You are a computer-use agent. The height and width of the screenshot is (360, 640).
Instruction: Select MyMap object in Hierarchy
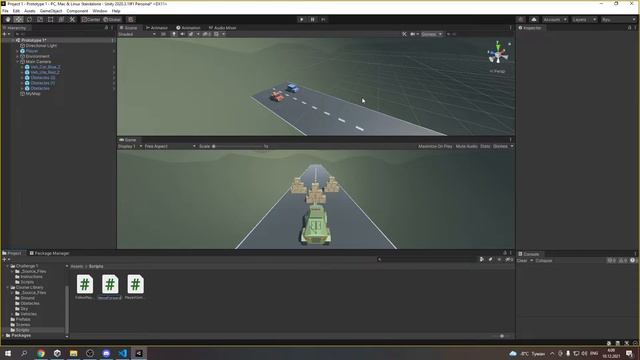[x=33, y=93]
